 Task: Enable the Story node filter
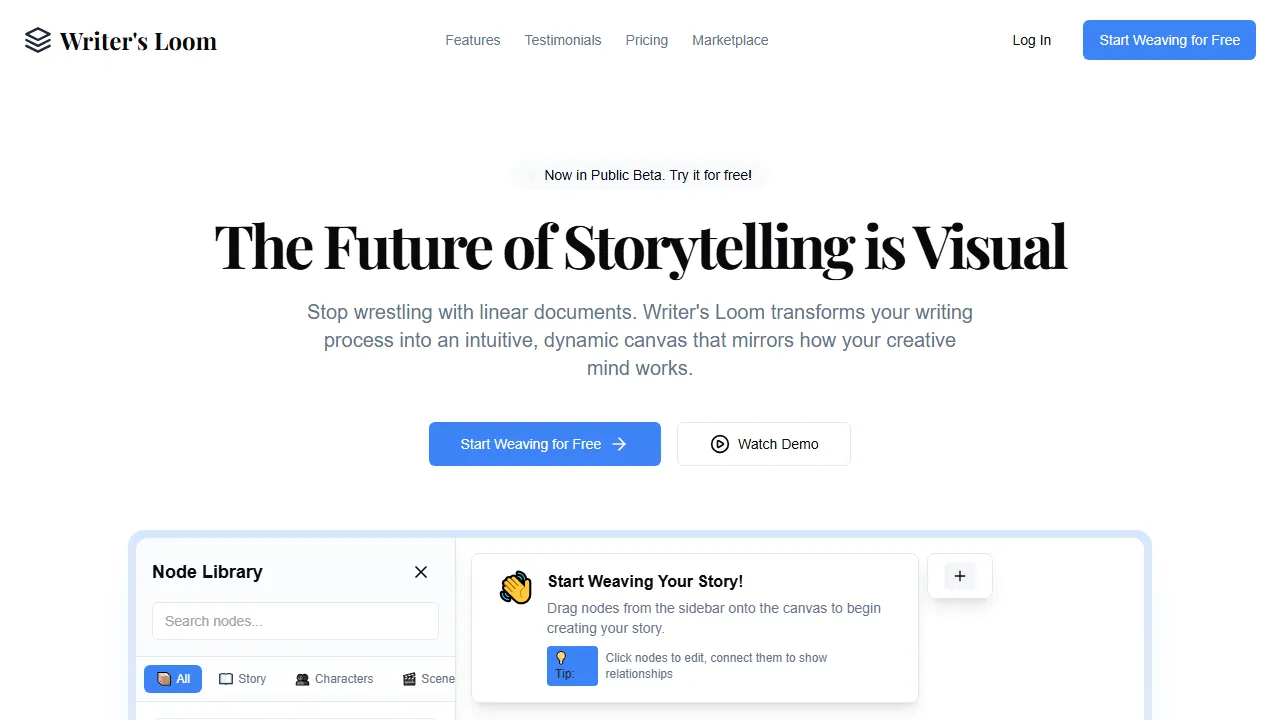241,679
